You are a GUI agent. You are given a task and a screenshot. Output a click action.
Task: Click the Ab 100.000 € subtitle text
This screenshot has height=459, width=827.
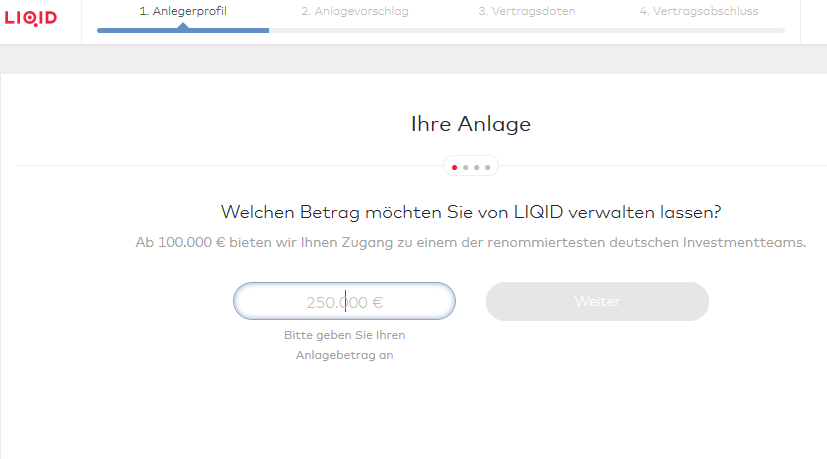click(471, 242)
